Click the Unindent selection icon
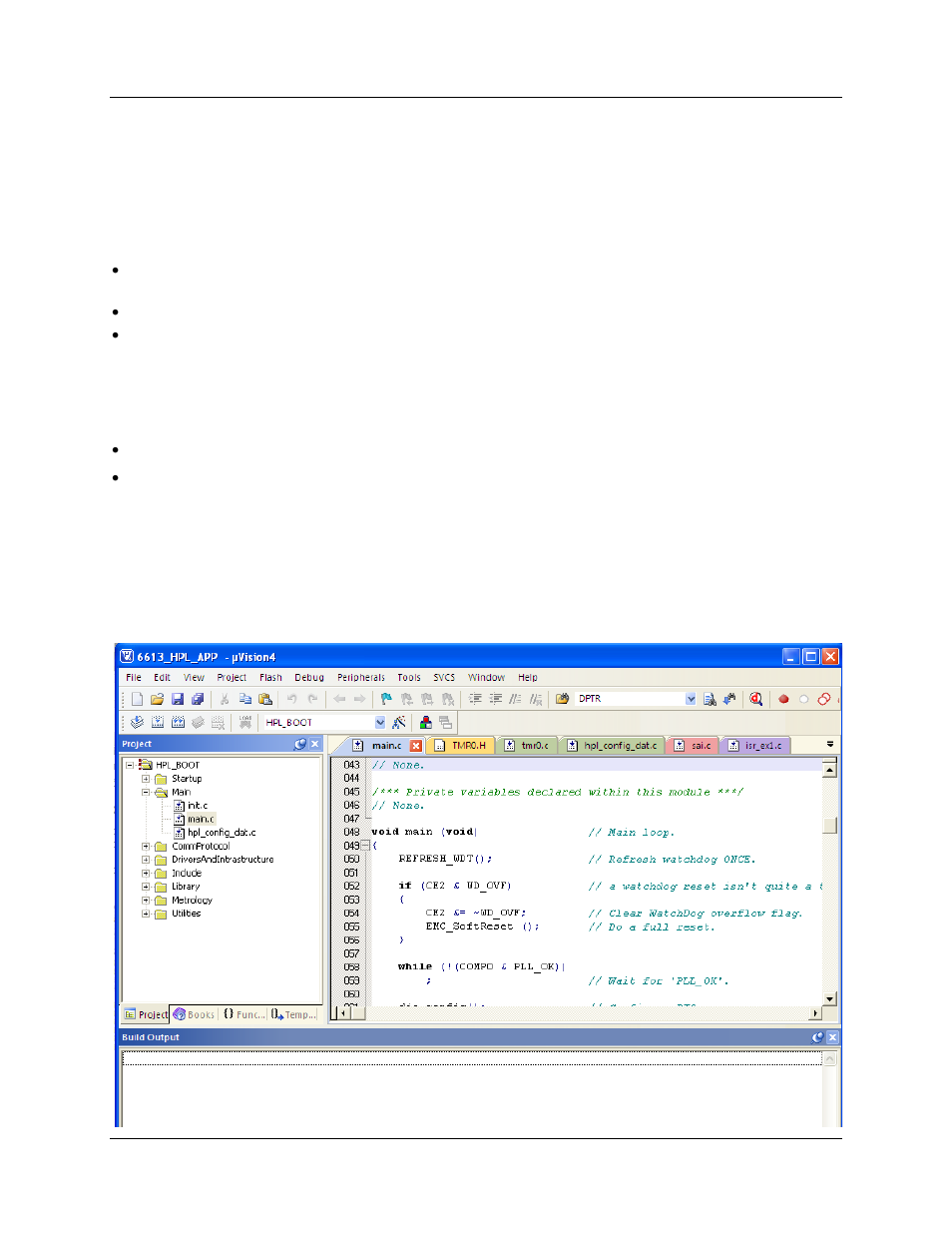 click(495, 699)
